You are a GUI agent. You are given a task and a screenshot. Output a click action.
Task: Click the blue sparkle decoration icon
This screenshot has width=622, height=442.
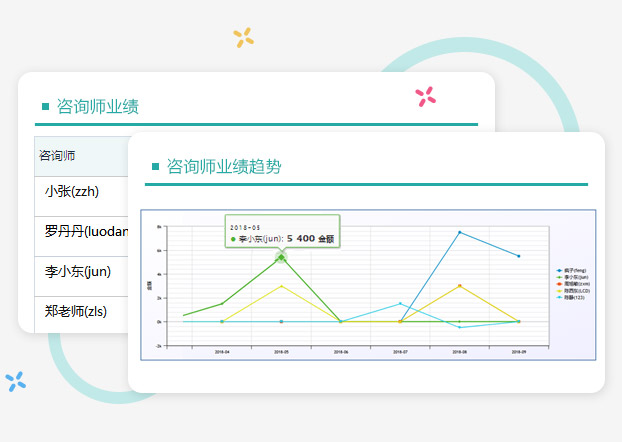click(15, 380)
